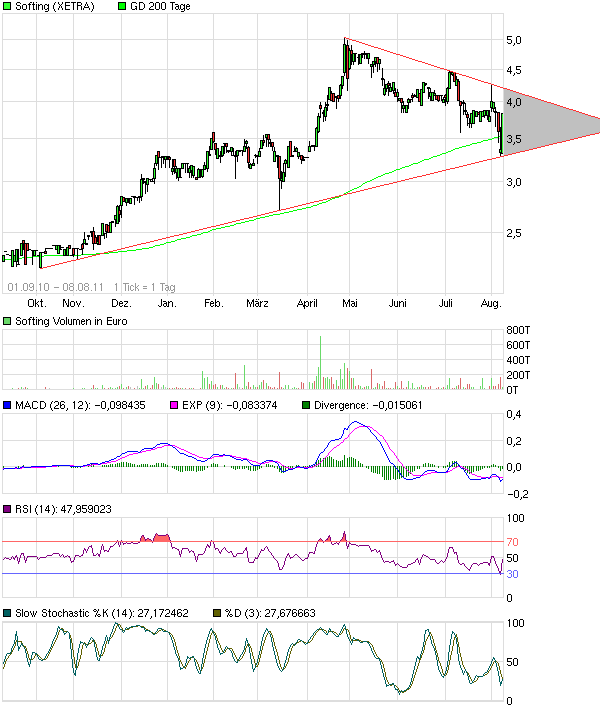The image size is (600, 710).
Task: Click the purple RSI (14) legend swatch
Action: [x=8, y=510]
